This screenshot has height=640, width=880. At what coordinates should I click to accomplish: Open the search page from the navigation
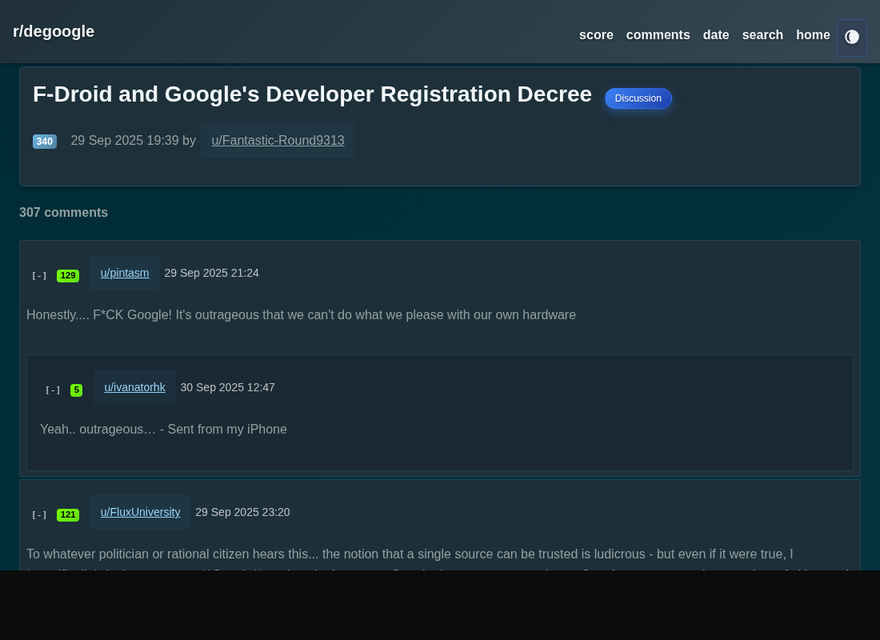pyautogui.click(x=762, y=35)
